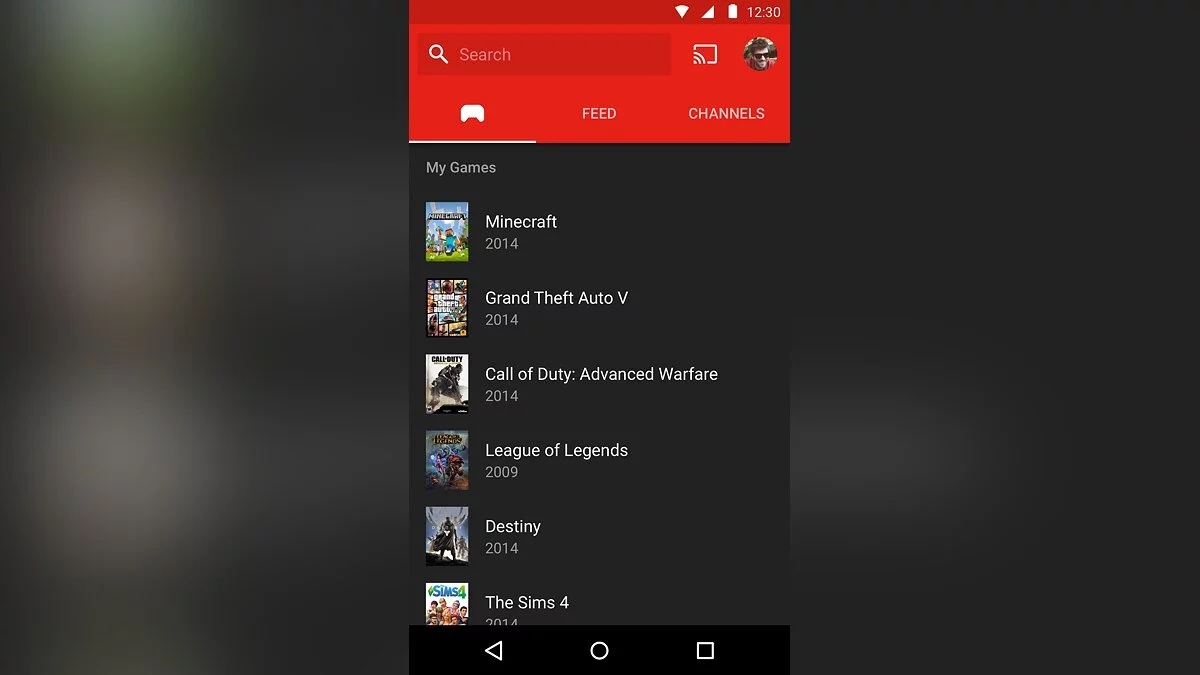Open the user profile avatar
This screenshot has height=675, width=1200.
[x=760, y=54]
